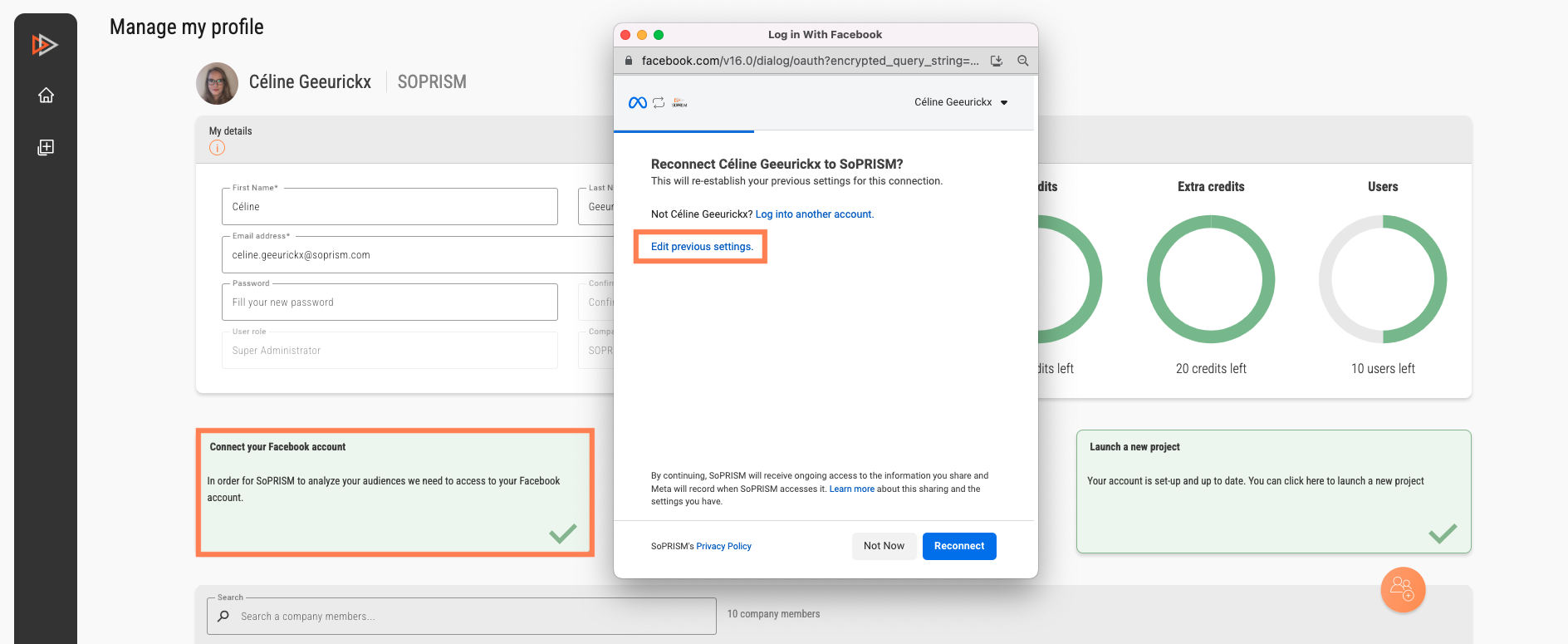Click the padlock icon in address bar
This screenshot has height=644, width=1568.
click(629, 61)
